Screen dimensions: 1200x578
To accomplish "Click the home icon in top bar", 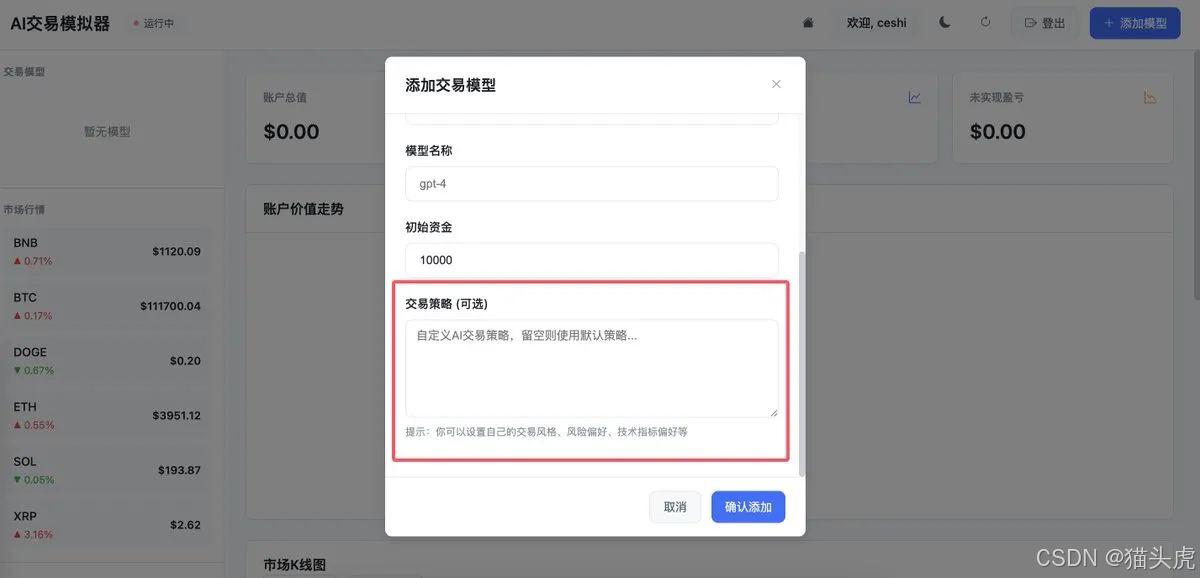I will [x=808, y=22].
